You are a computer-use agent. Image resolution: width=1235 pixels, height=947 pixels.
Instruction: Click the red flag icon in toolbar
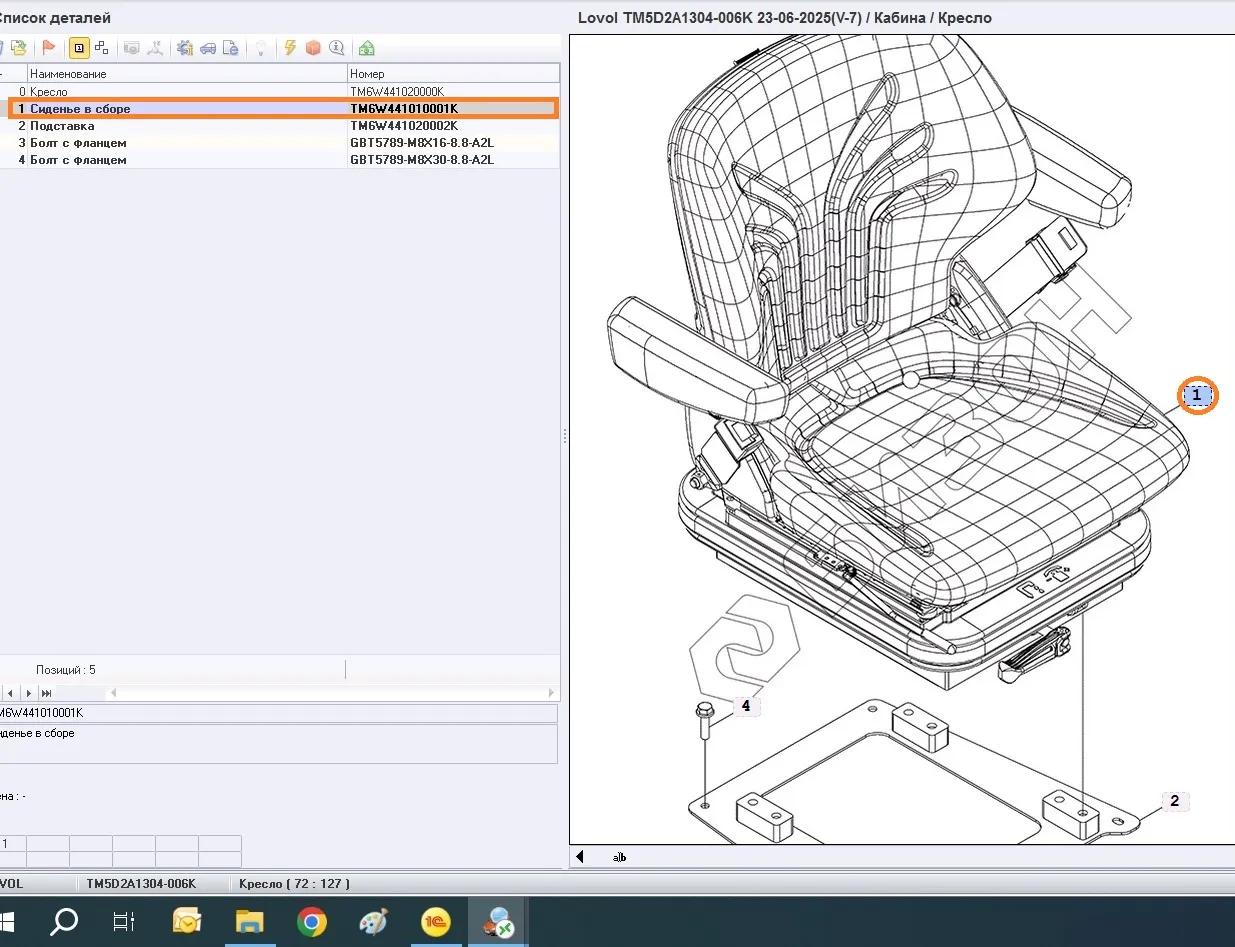tap(48, 48)
